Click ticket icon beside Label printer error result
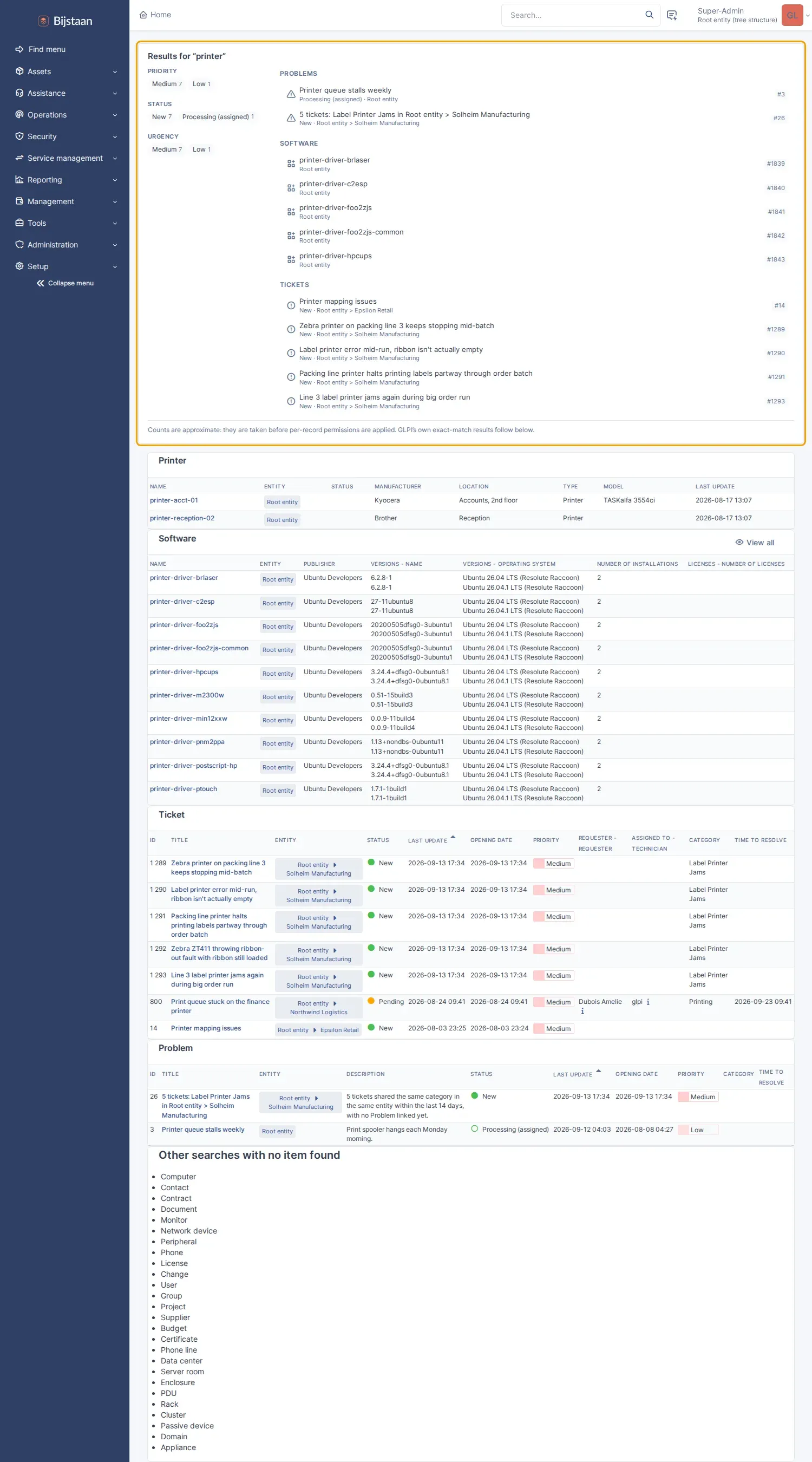812x1462 pixels. pyautogui.click(x=291, y=353)
